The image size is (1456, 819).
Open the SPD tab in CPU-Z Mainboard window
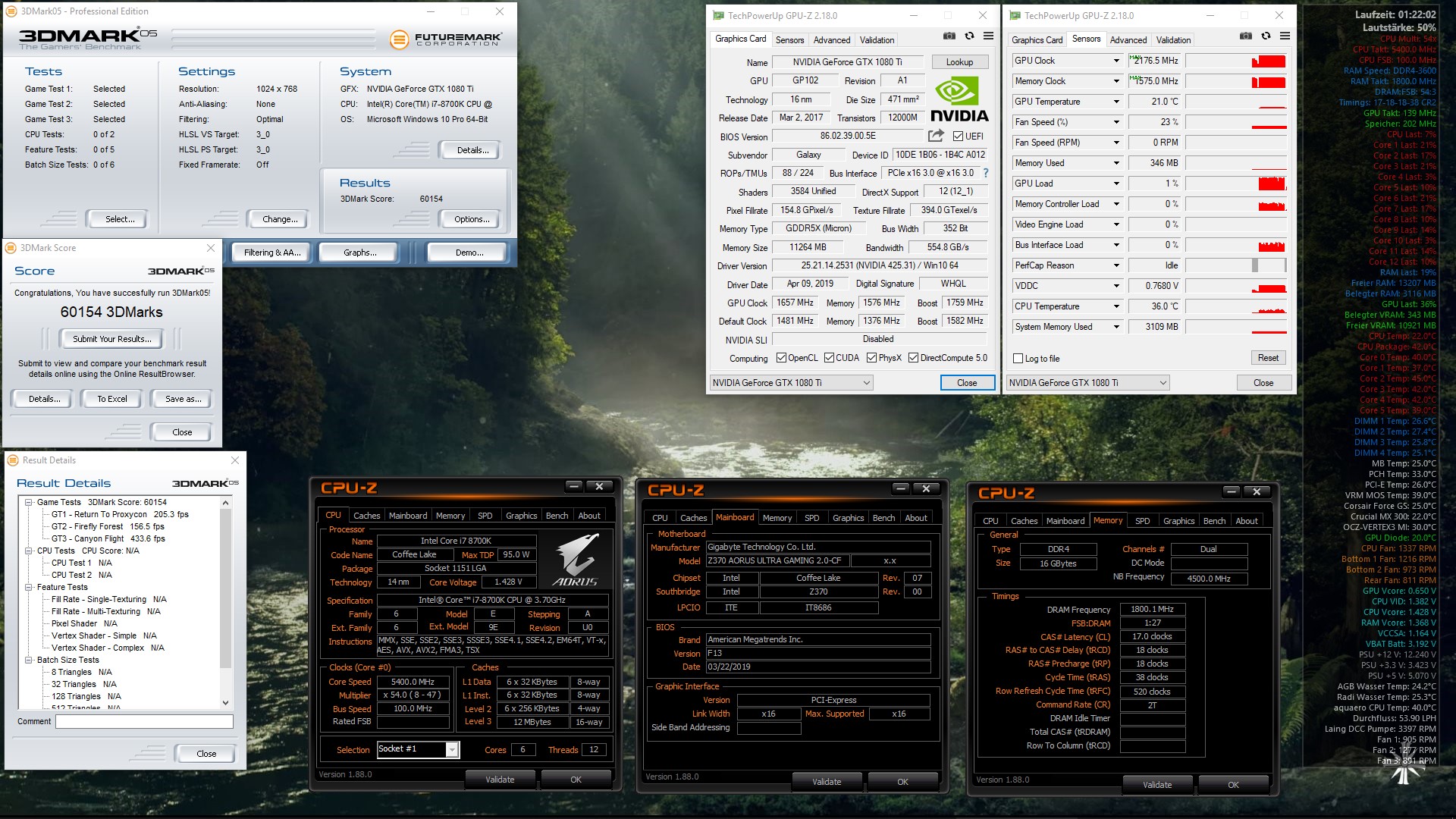tap(812, 518)
